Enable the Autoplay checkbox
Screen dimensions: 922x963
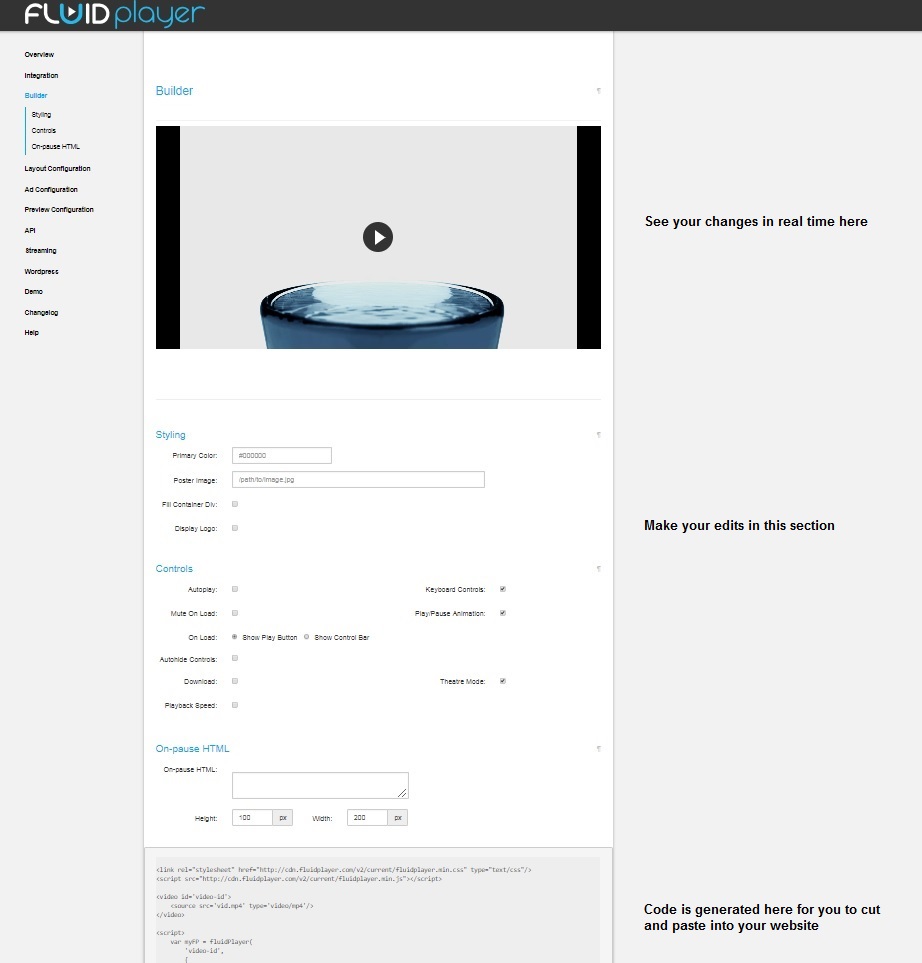235,589
